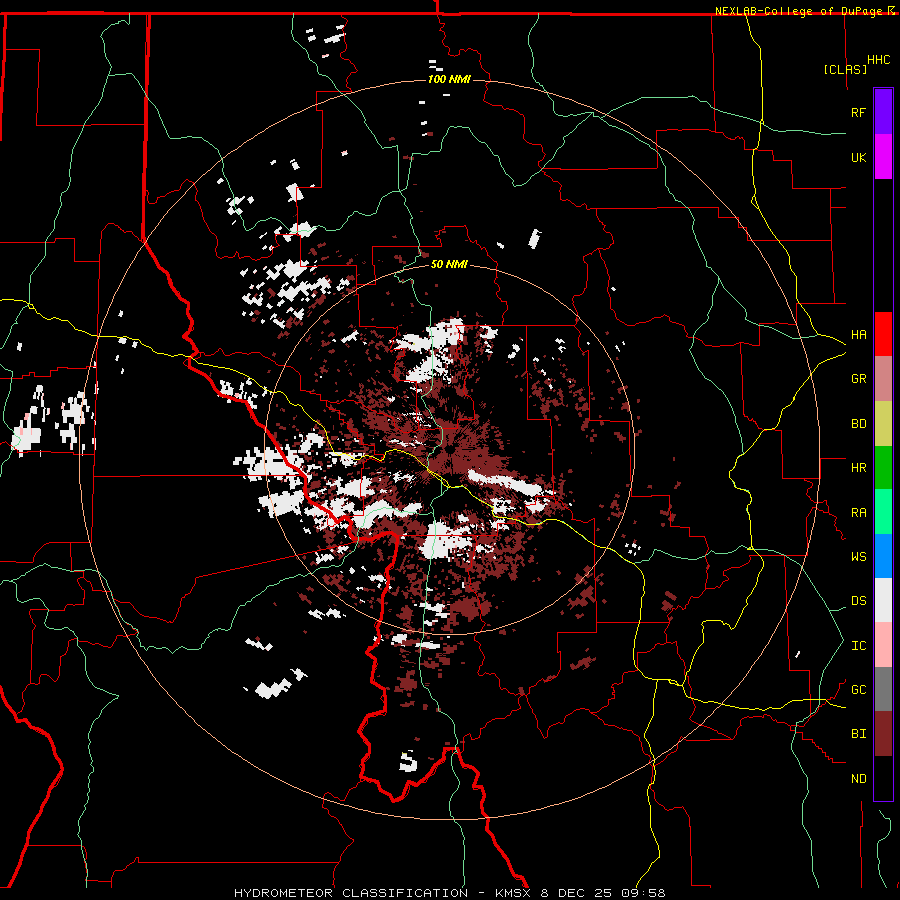
Task: Click the DS legend label
Action: [858, 601]
